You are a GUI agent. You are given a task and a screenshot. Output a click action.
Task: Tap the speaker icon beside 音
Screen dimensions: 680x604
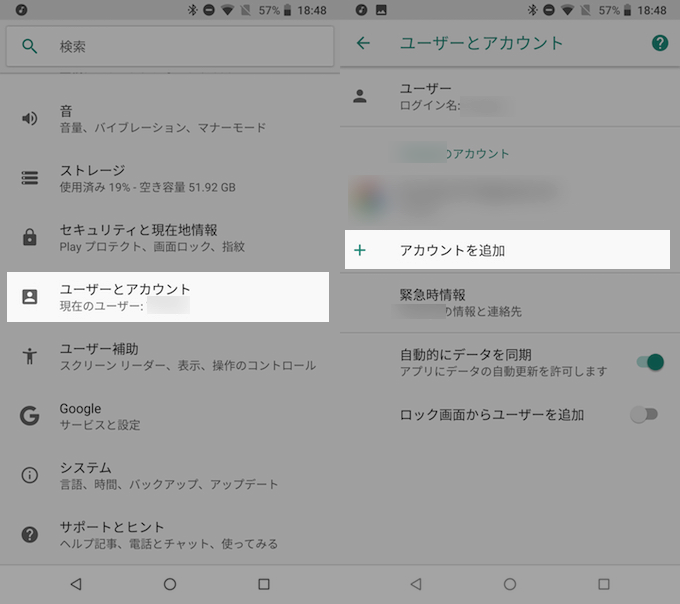tap(30, 119)
